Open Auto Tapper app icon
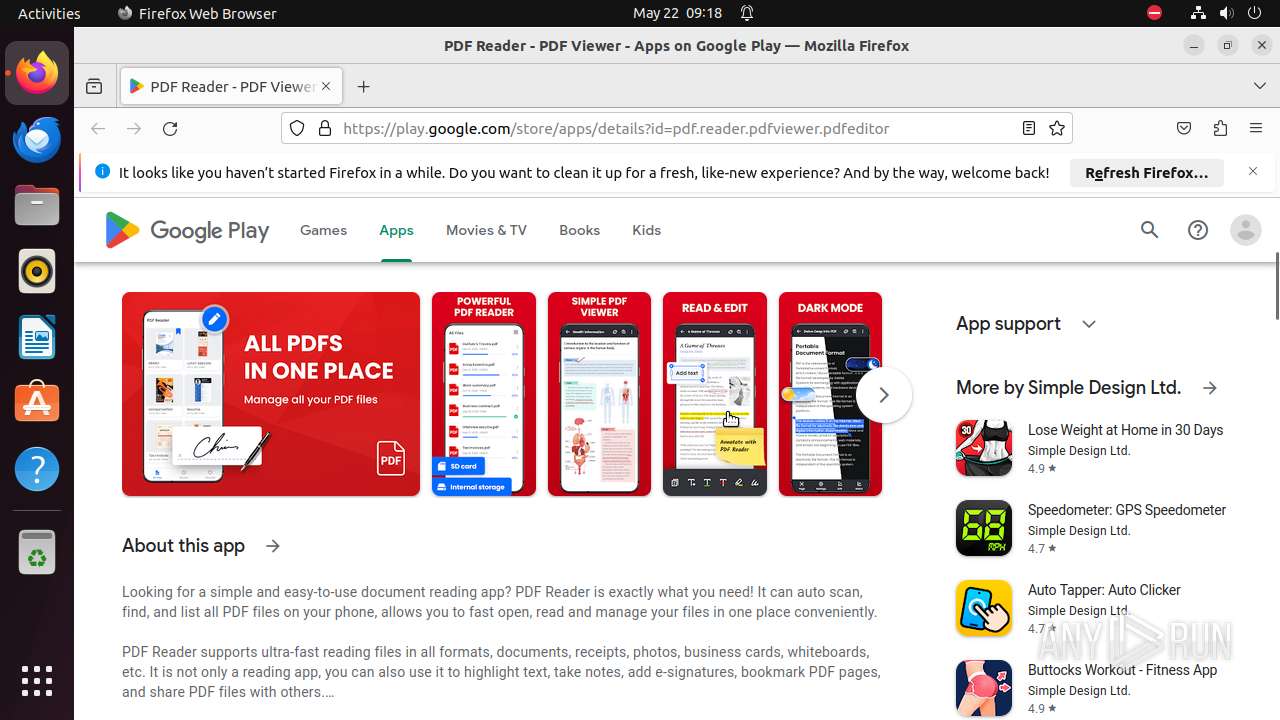The width and height of the screenshot is (1280, 720). tap(984, 608)
